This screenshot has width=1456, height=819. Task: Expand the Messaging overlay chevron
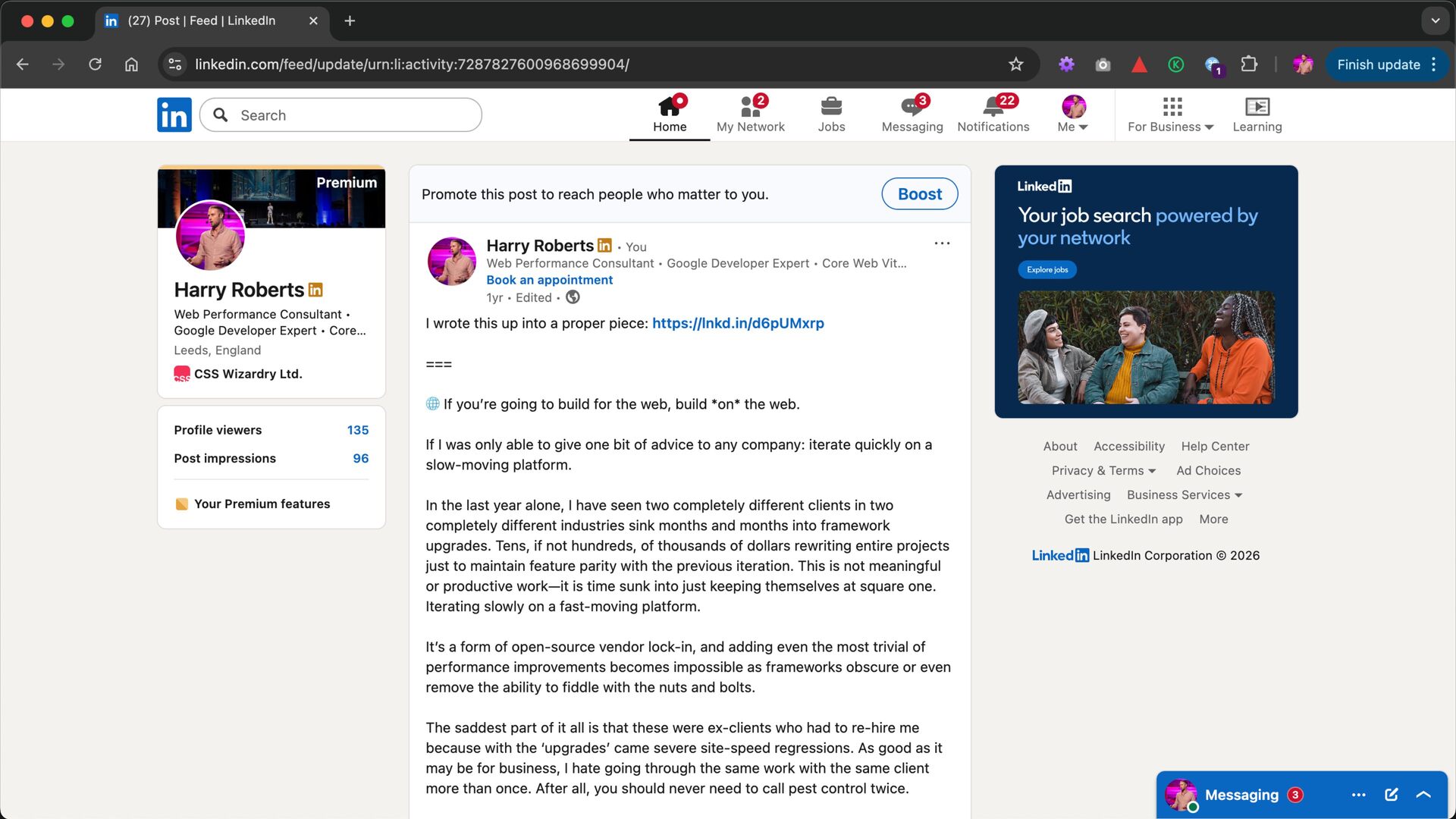pyautogui.click(x=1423, y=795)
